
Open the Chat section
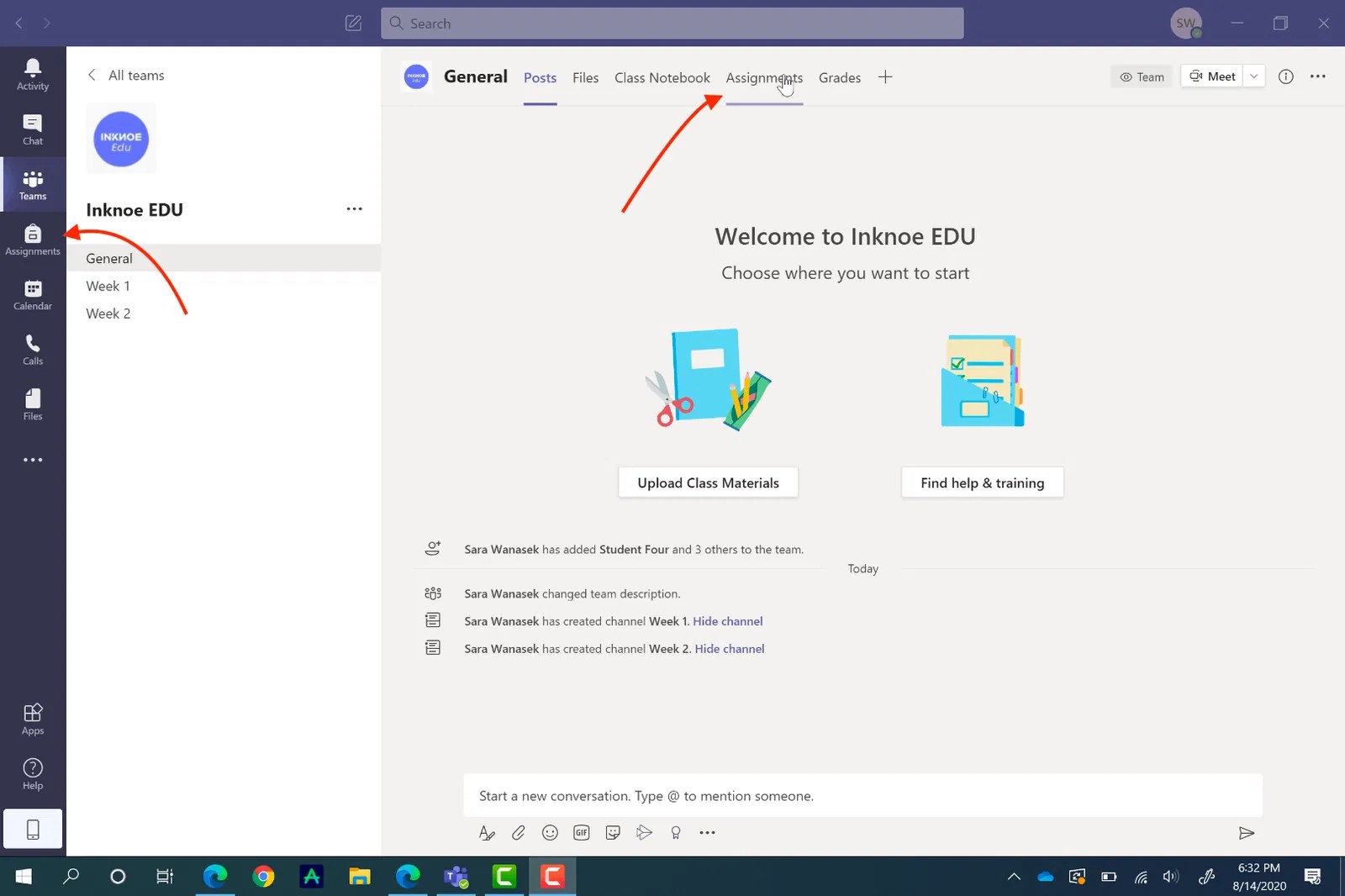click(32, 129)
